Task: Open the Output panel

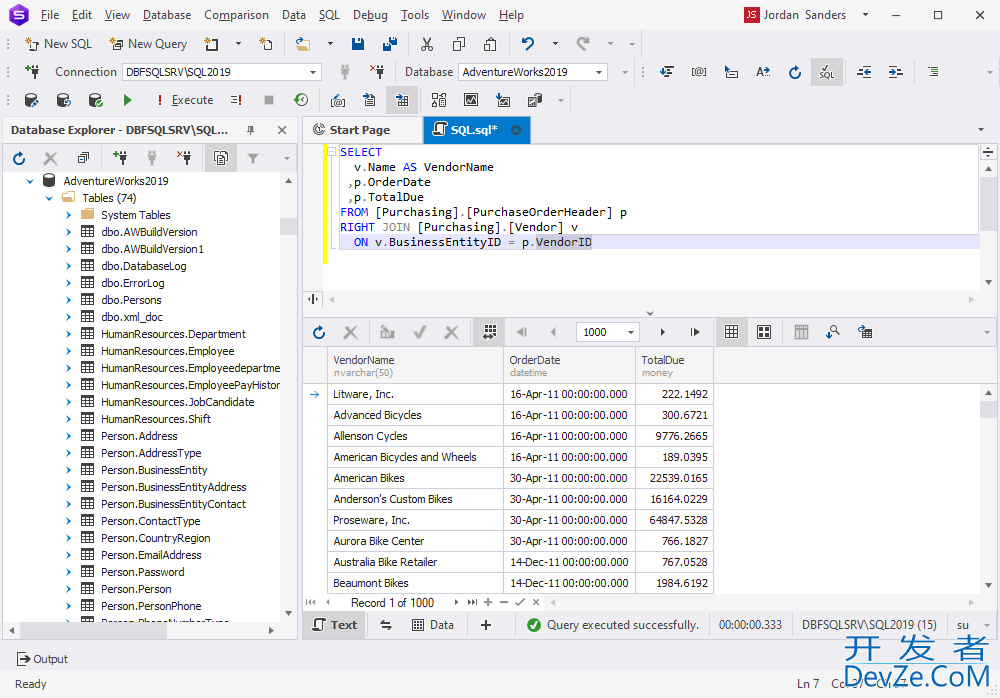Action: pos(42,659)
